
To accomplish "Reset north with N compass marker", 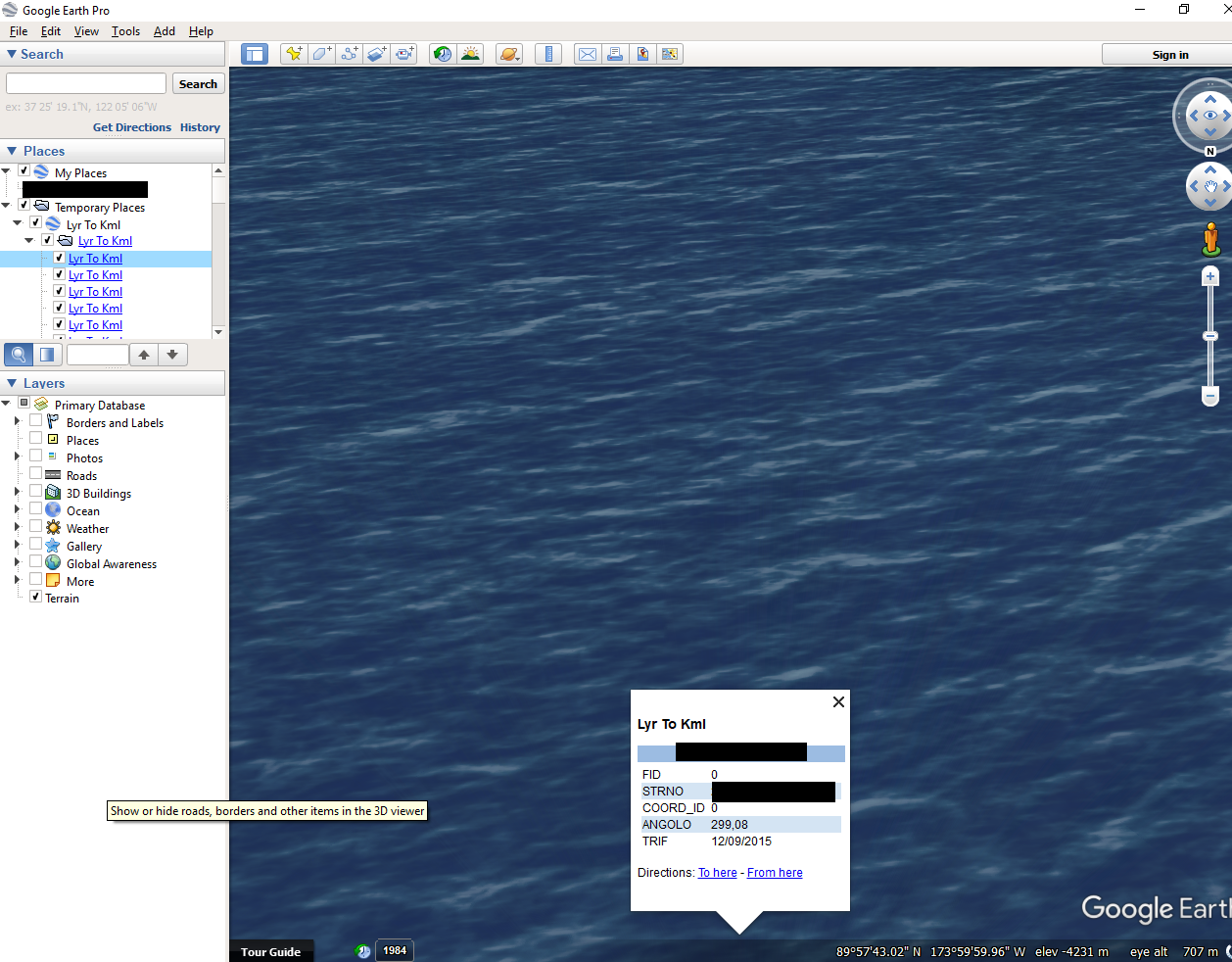I will (x=1210, y=151).
